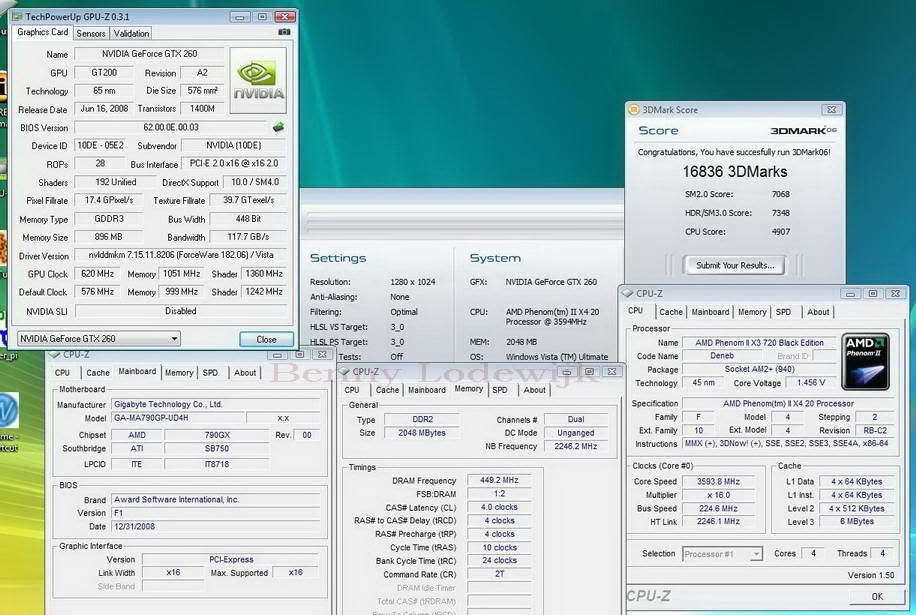Open the Cache tab in the CPU-Z processor window
This screenshot has height=615, width=916.
click(671, 312)
